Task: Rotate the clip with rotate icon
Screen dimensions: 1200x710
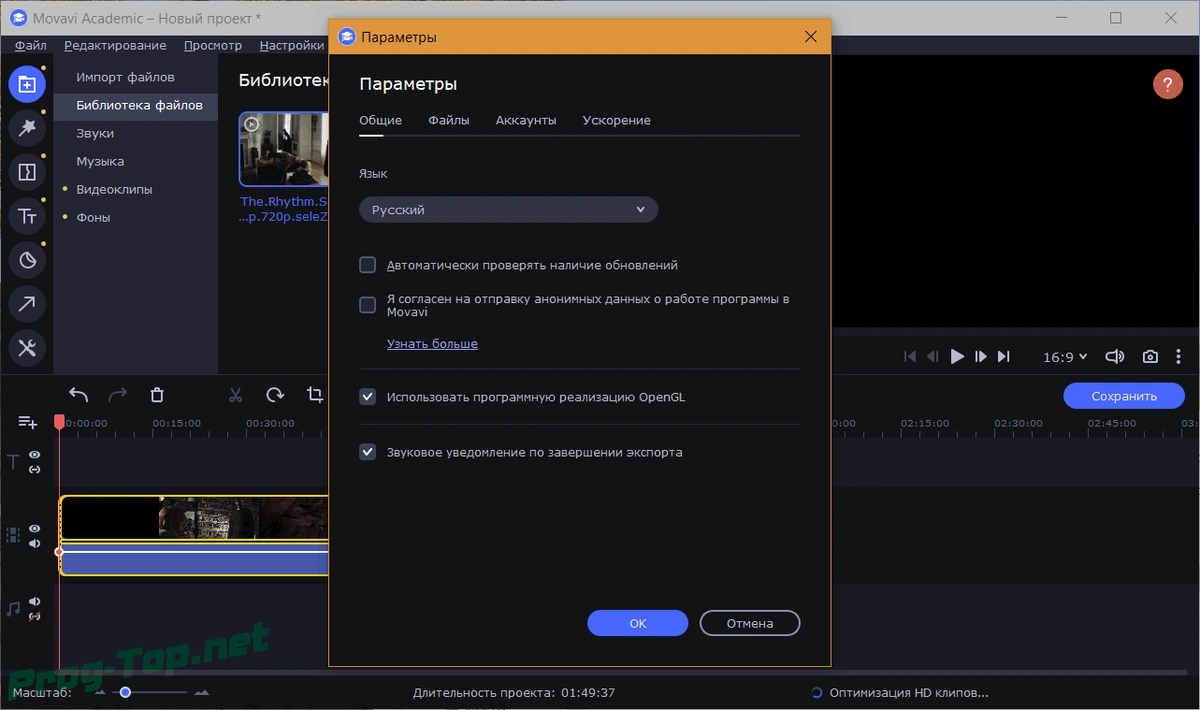Action: pyautogui.click(x=275, y=395)
